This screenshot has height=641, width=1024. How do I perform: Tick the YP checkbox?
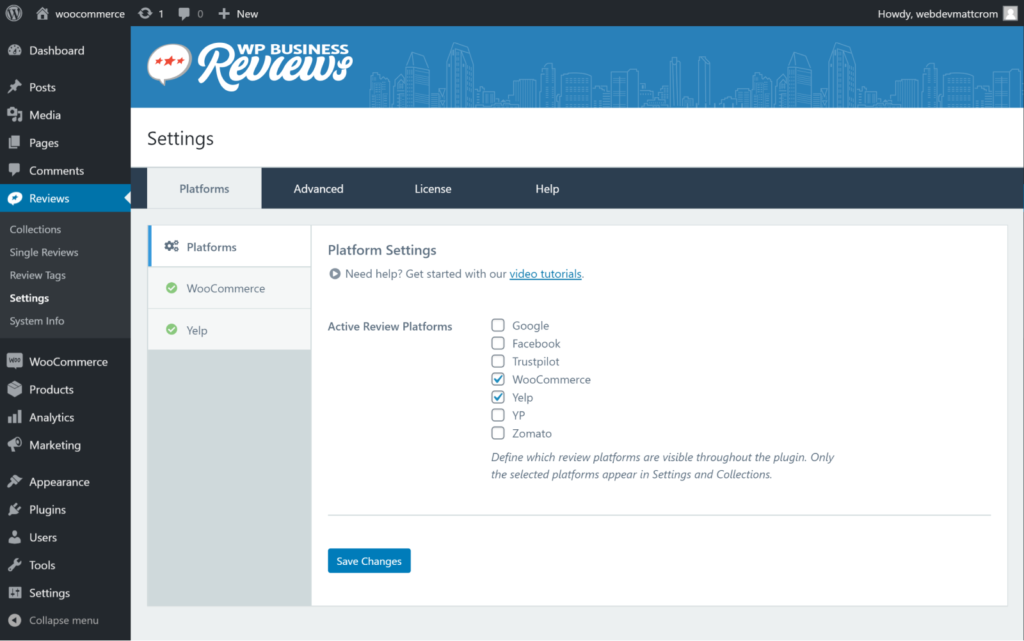(x=498, y=414)
